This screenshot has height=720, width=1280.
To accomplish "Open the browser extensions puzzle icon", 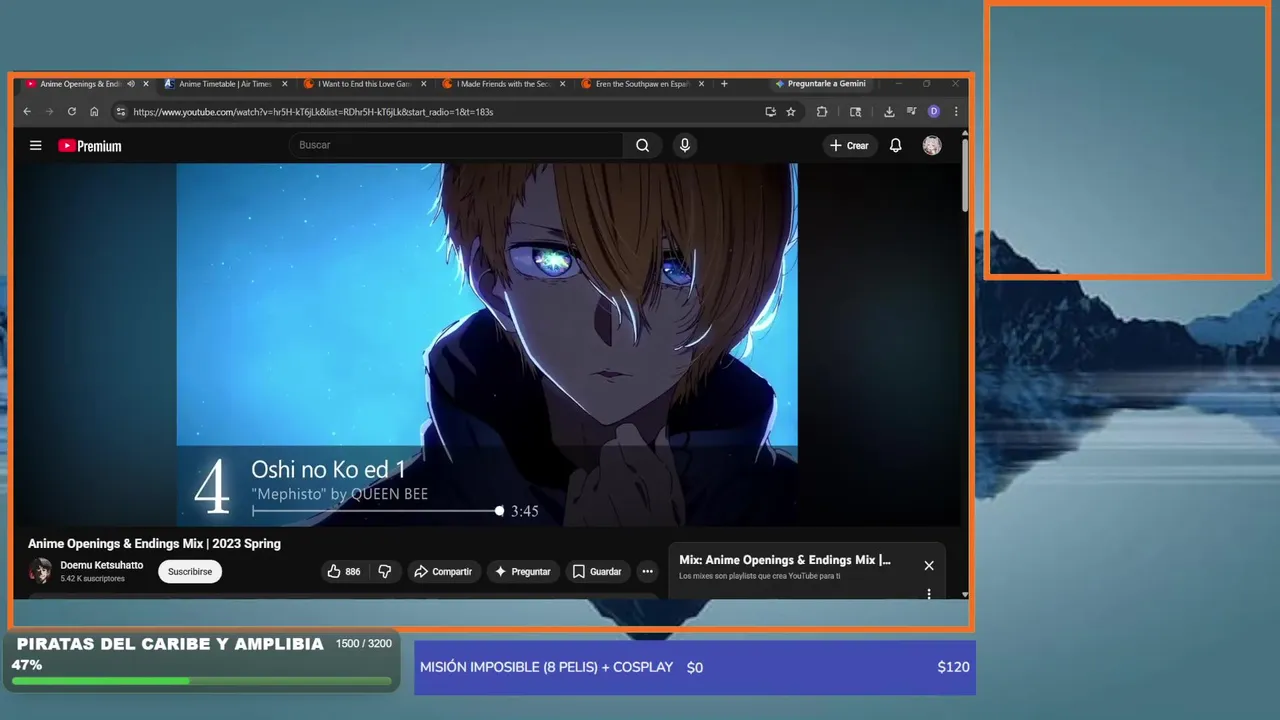I will pyautogui.click(x=822, y=112).
